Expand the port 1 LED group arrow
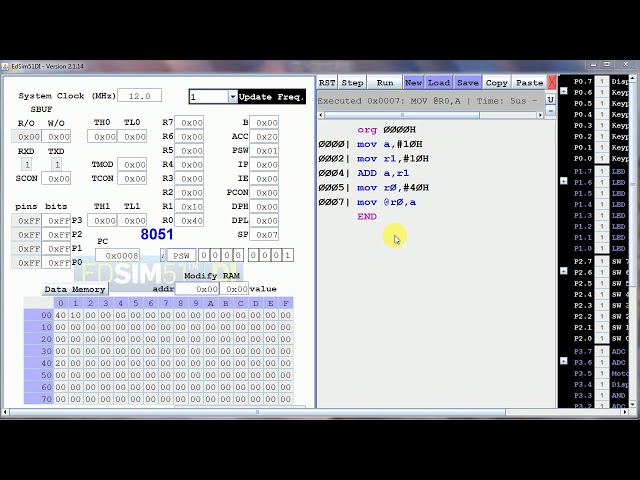The image size is (640, 480). 564,180
